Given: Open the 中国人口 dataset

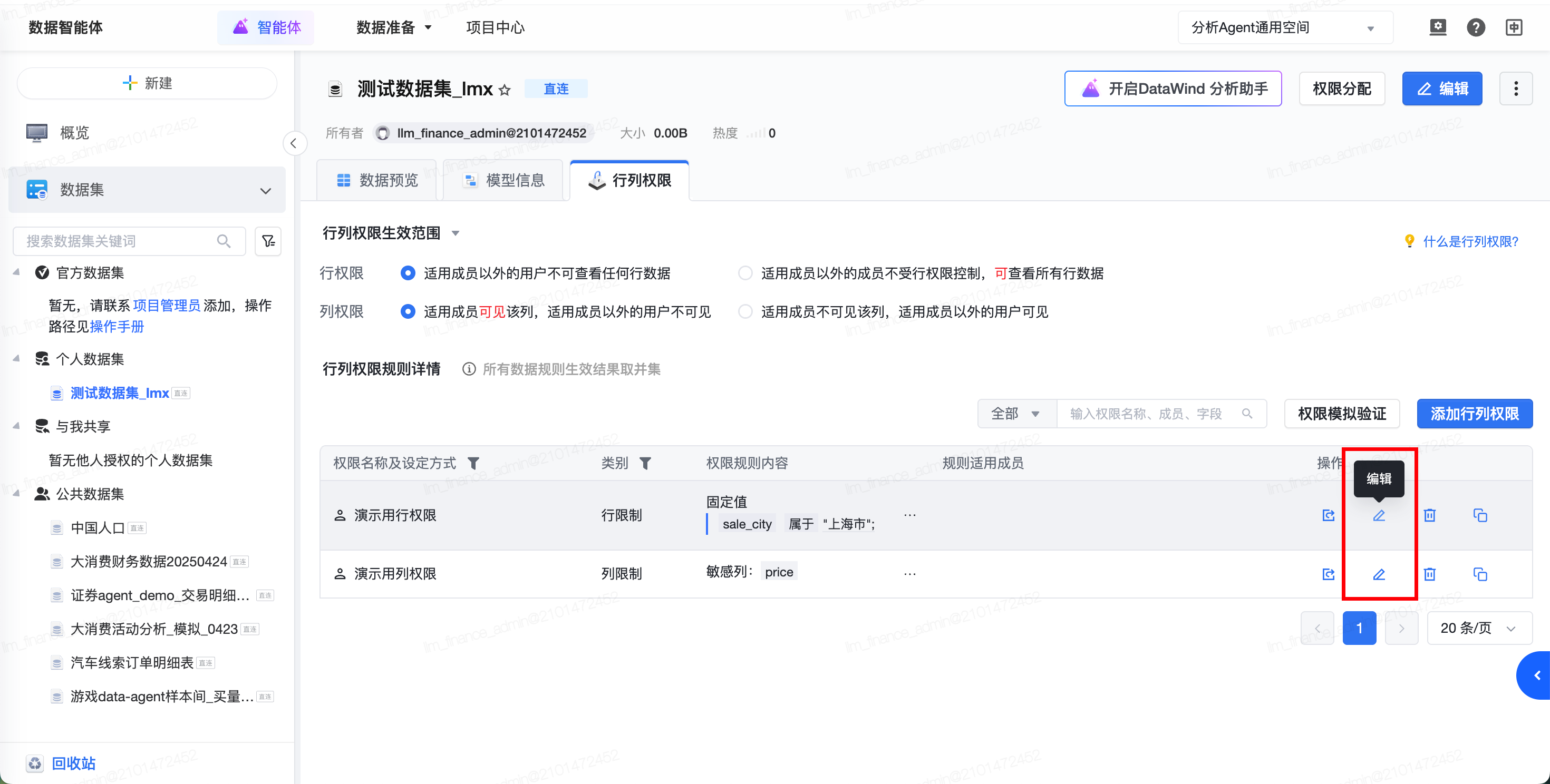Looking at the screenshot, I should (x=98, y=528).
